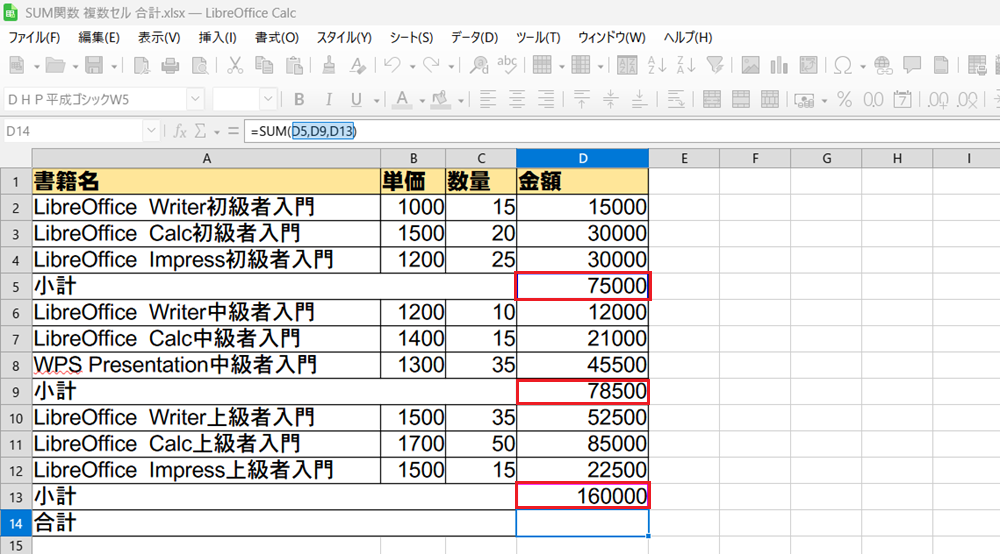Open the 表示(V) menu
This screenshot has width=1000, height=554.
coord(159,38)
